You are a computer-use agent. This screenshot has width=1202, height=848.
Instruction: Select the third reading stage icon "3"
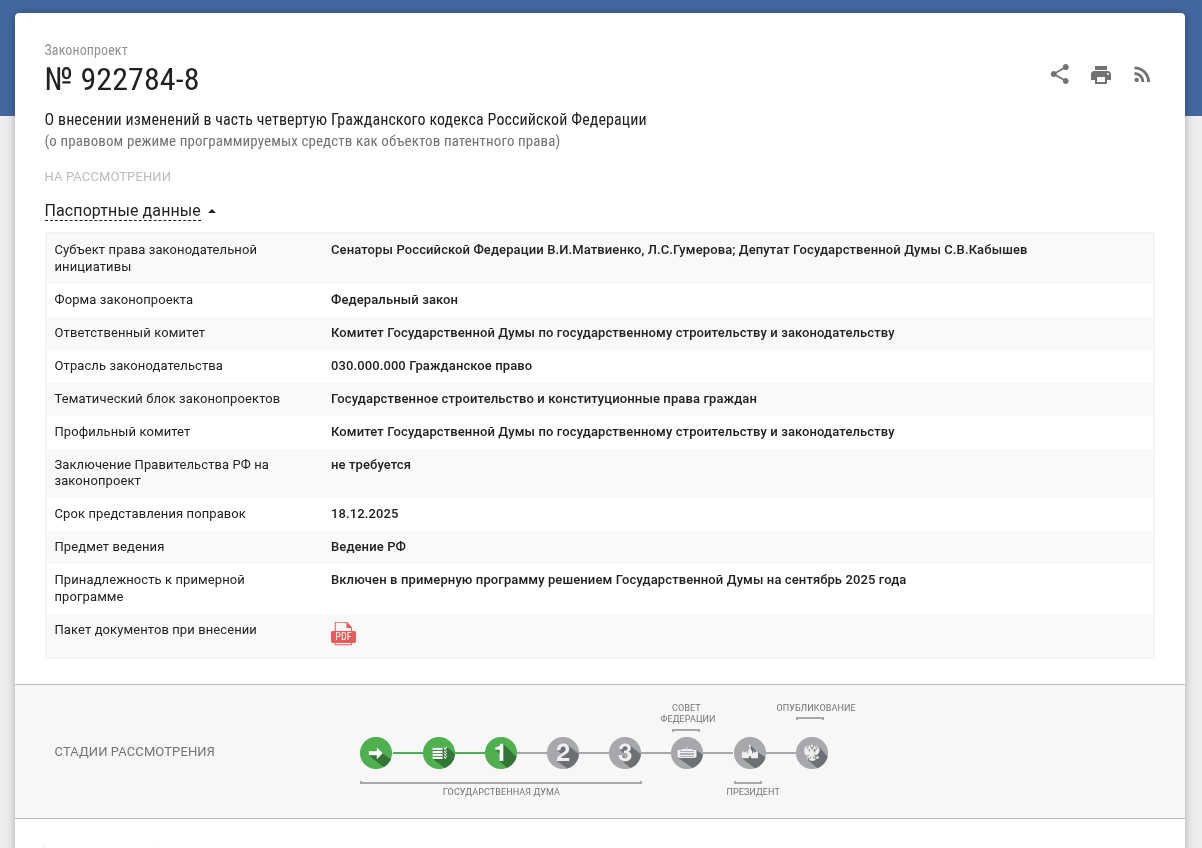pos(624,753)
